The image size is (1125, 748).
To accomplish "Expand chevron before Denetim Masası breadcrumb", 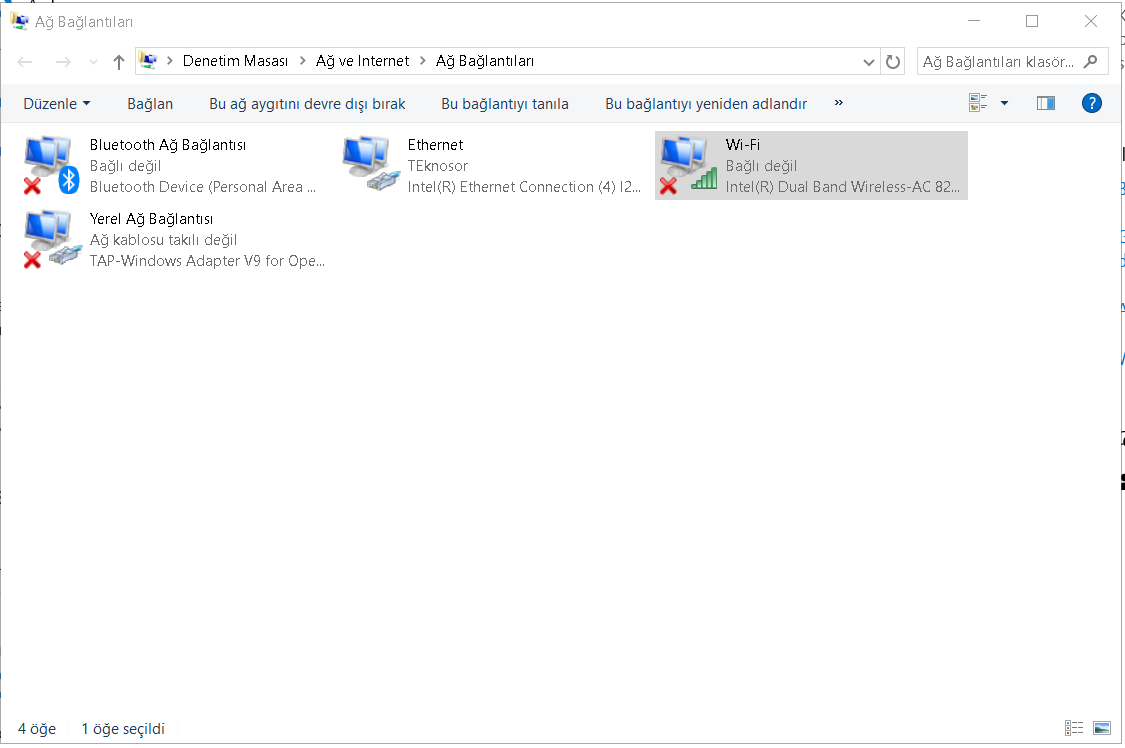I will [x=170, y=61].
